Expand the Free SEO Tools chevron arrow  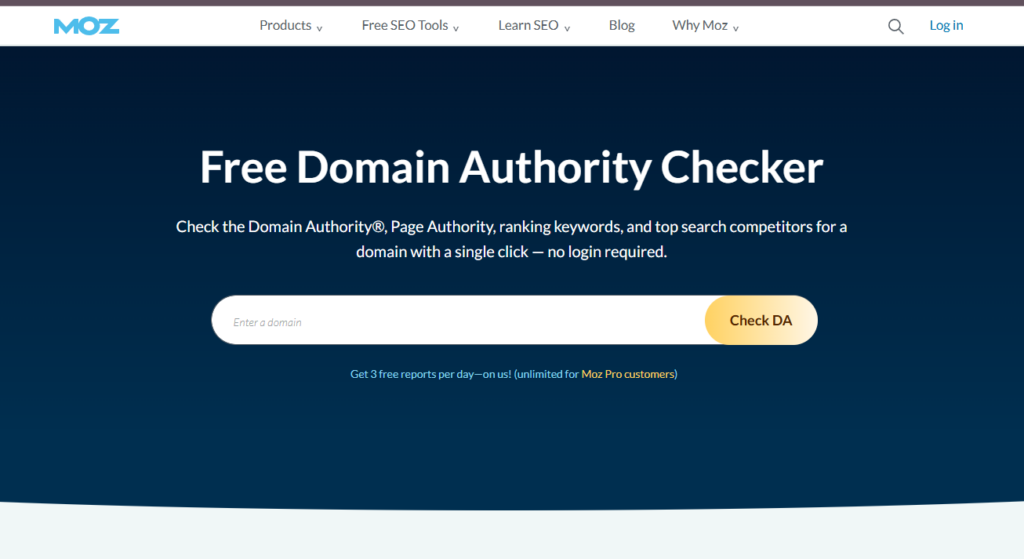456,29
